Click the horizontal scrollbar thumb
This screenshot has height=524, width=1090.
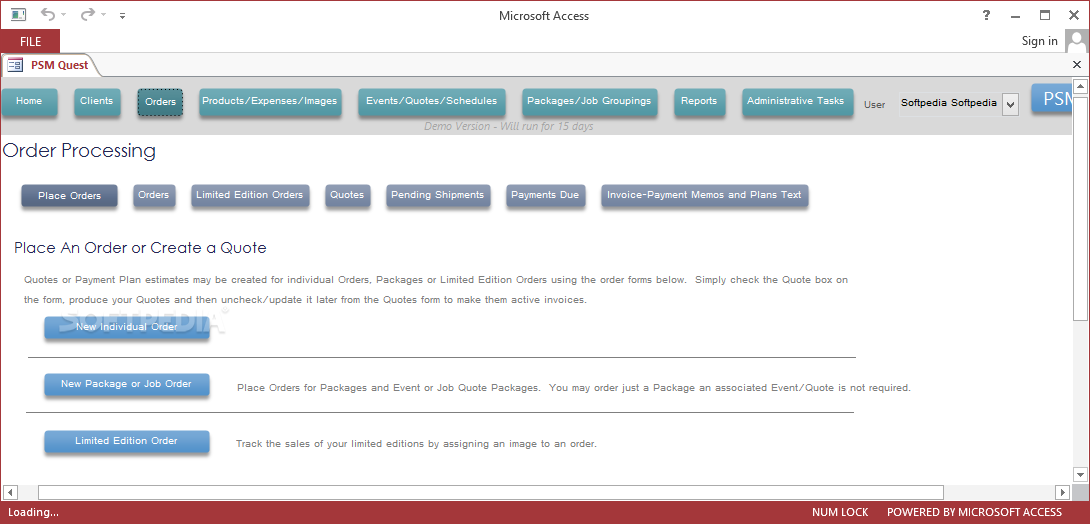pos(491,493)
